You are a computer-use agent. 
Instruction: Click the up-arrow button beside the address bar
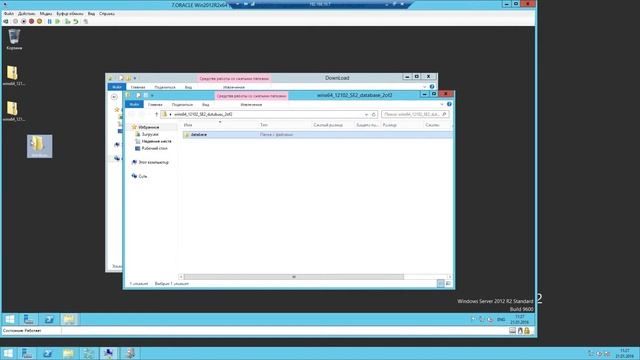[156, 114]
